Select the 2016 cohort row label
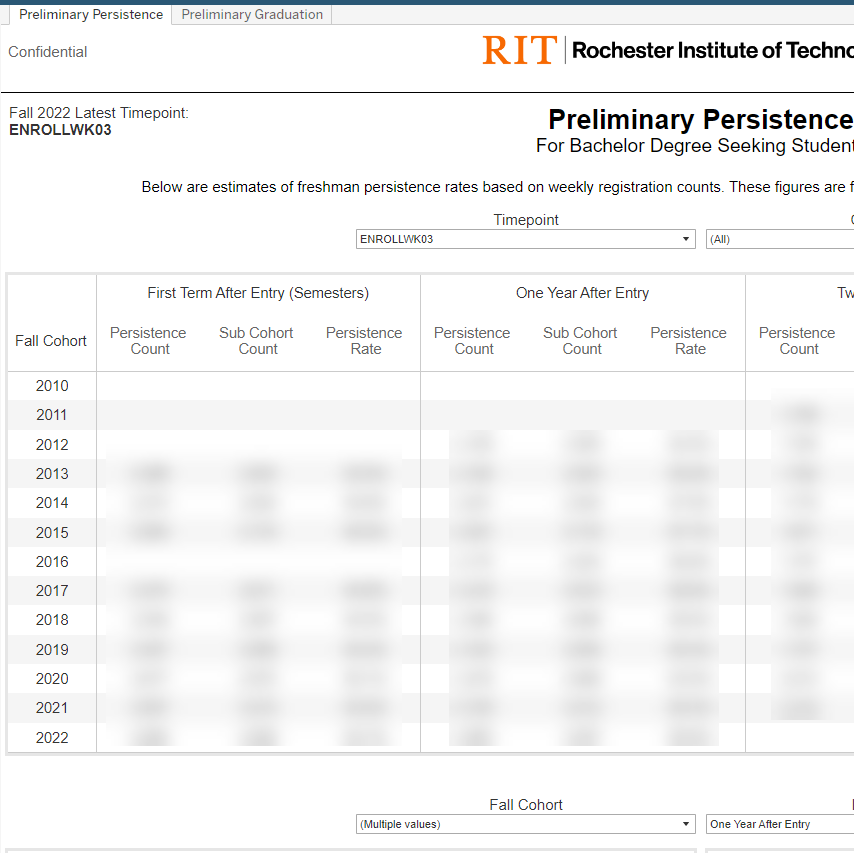854x853 pixels. point(52,562)
